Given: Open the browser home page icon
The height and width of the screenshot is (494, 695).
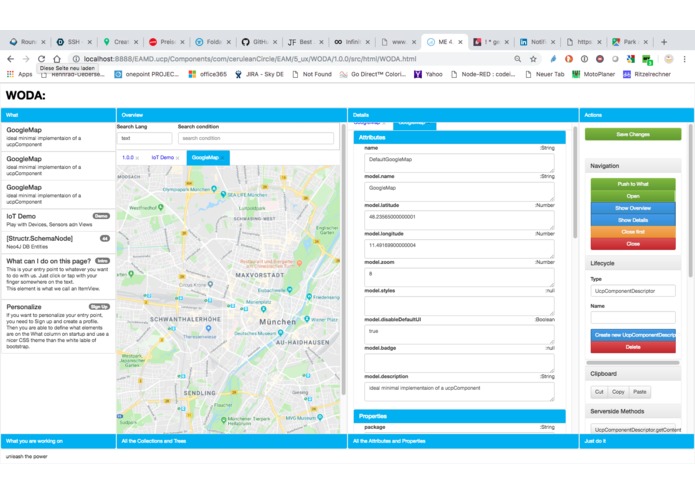Looking at the screenshot, I should pos(57,58).
